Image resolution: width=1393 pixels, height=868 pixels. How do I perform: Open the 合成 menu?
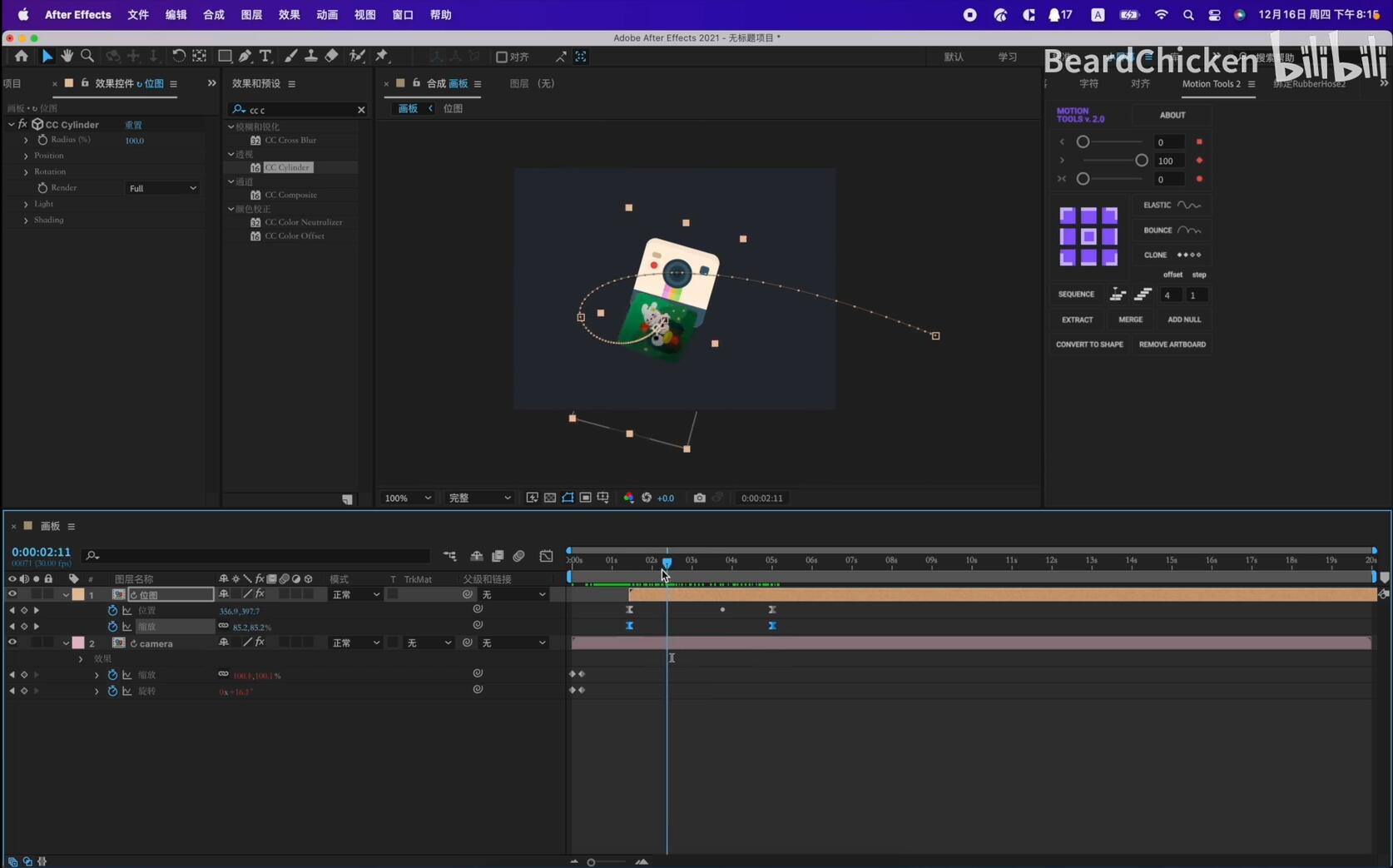click(214, 15)
